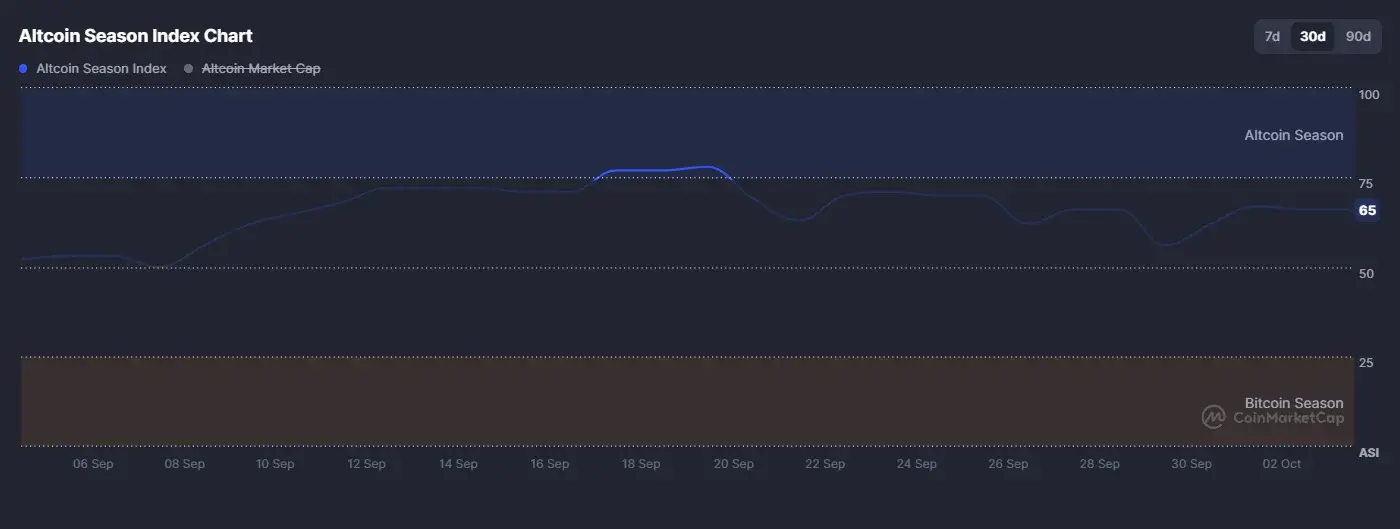Click the CoinMarketCap watermark text
Image resolution: width=1400 pixels, height=529 pixels.
pyautogui.click(x=1288, y=418)
